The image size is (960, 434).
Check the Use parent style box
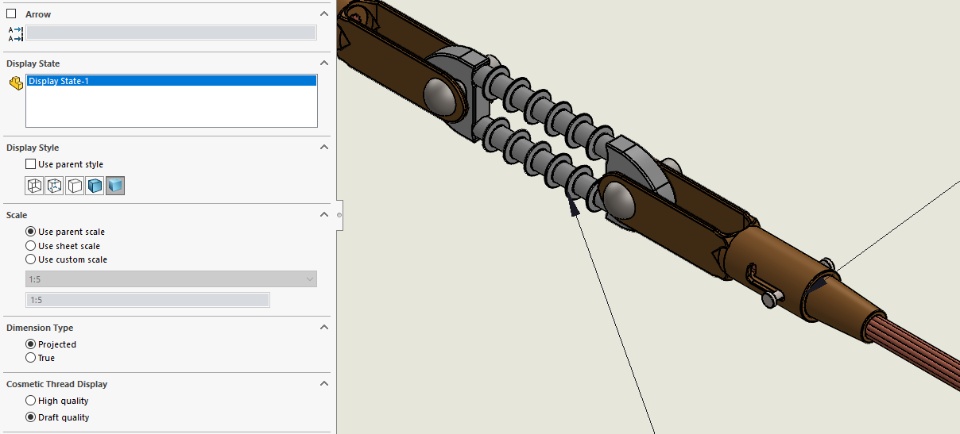click(x=31, y=164)
